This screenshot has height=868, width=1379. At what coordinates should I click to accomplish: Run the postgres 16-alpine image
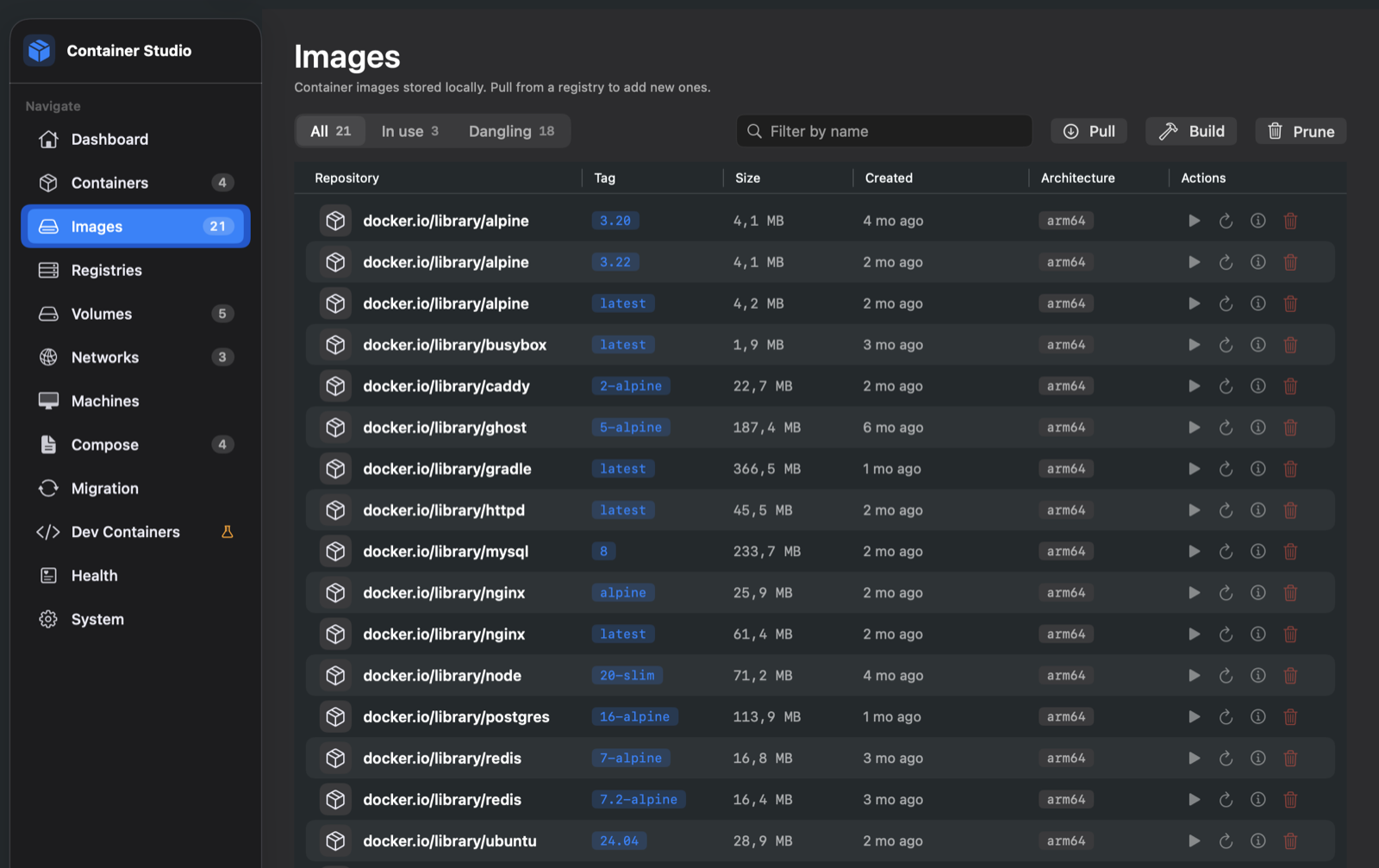click(x=1194, y=717)
